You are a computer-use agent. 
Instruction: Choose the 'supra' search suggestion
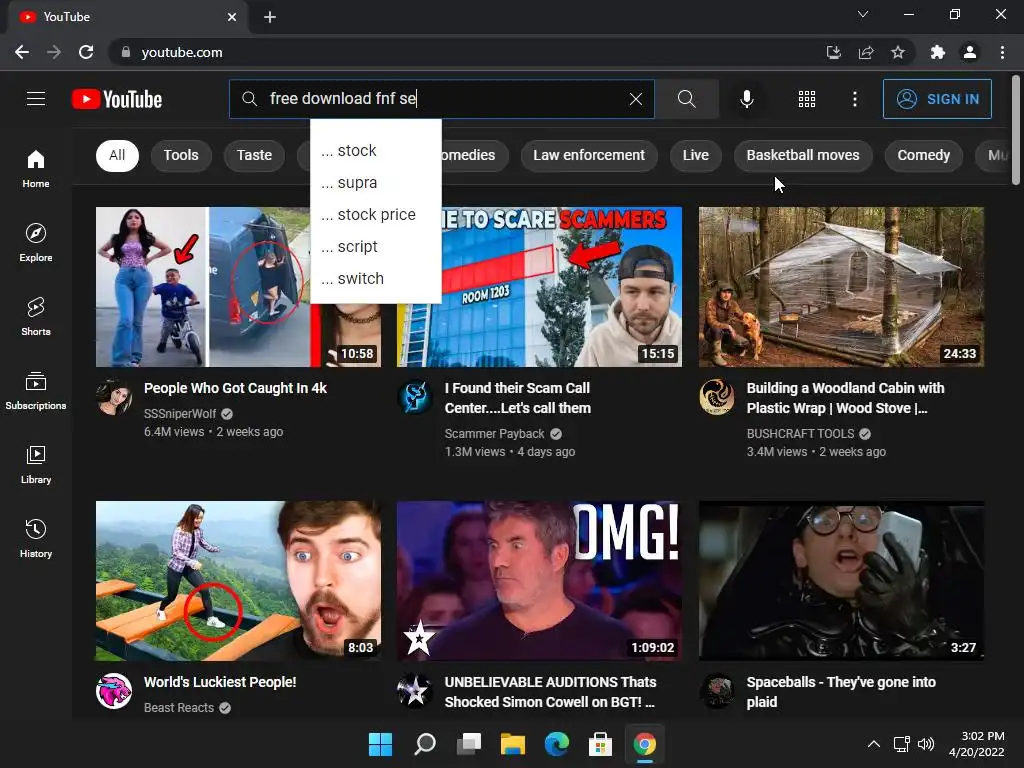(376, 182)
